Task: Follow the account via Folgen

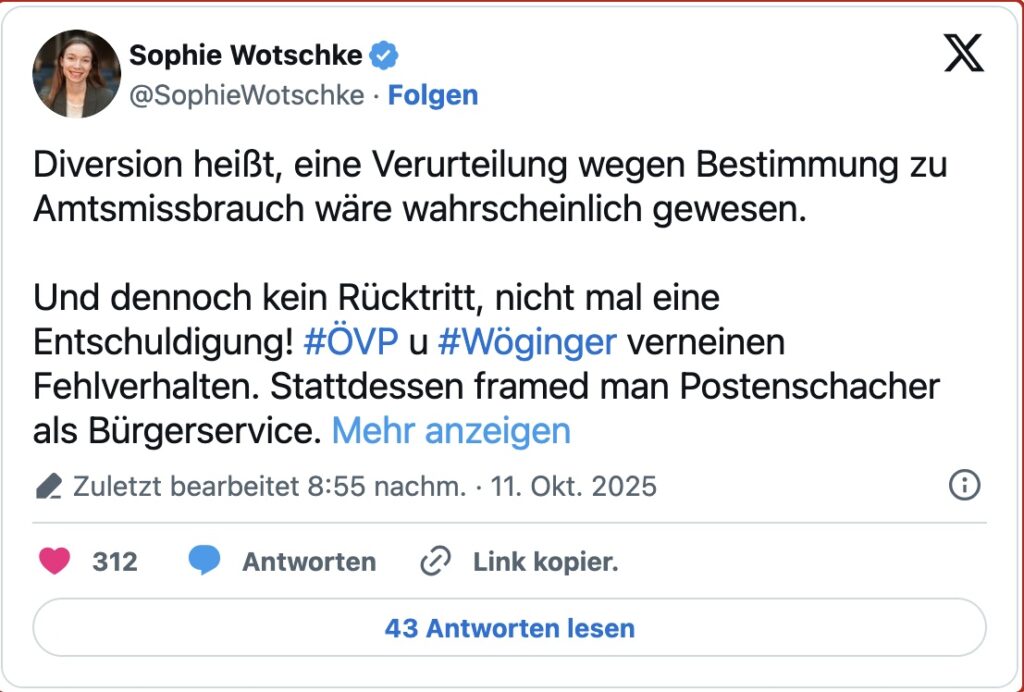Action: point(432,95)
